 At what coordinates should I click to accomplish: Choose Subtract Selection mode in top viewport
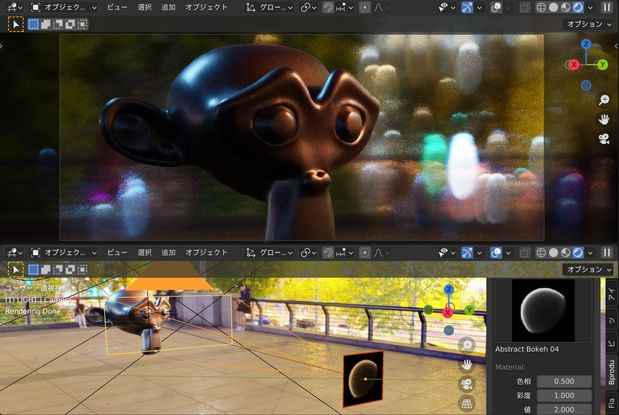tap(58, 24)
